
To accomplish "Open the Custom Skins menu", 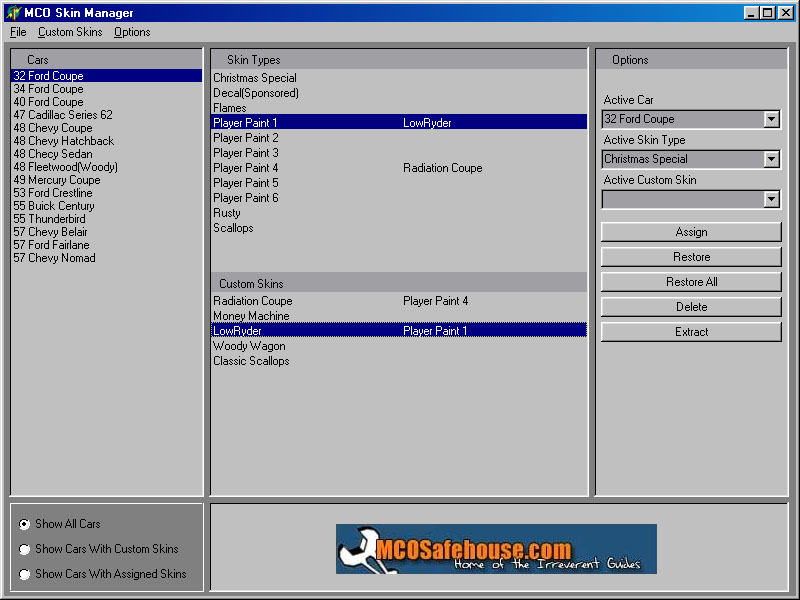I will click(x=70, y=32).
